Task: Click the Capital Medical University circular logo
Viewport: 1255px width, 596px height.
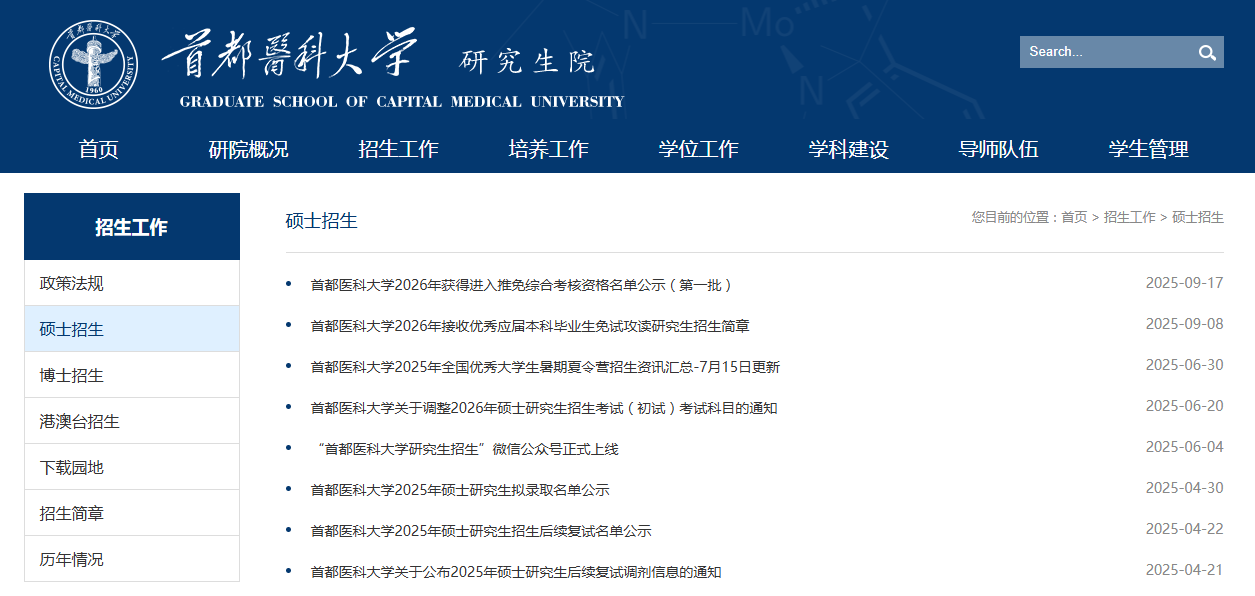Action: [94, 65]
